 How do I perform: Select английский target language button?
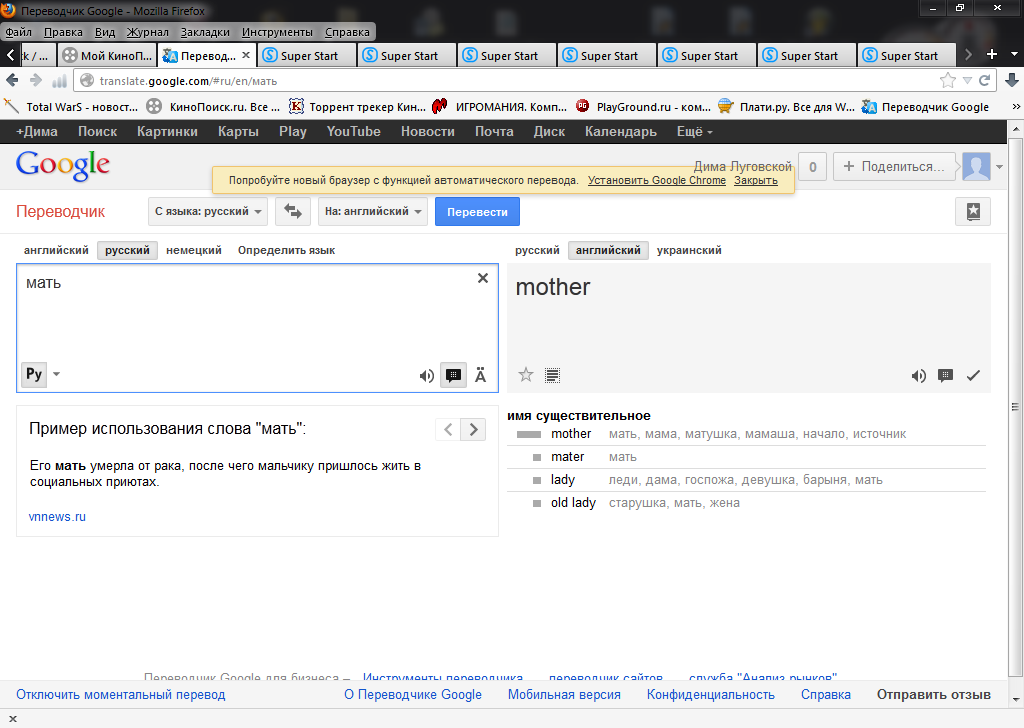608,250
